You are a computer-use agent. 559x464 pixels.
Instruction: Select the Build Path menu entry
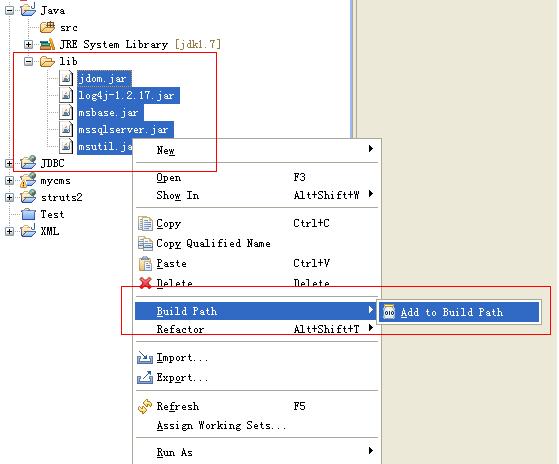(256, 311)
